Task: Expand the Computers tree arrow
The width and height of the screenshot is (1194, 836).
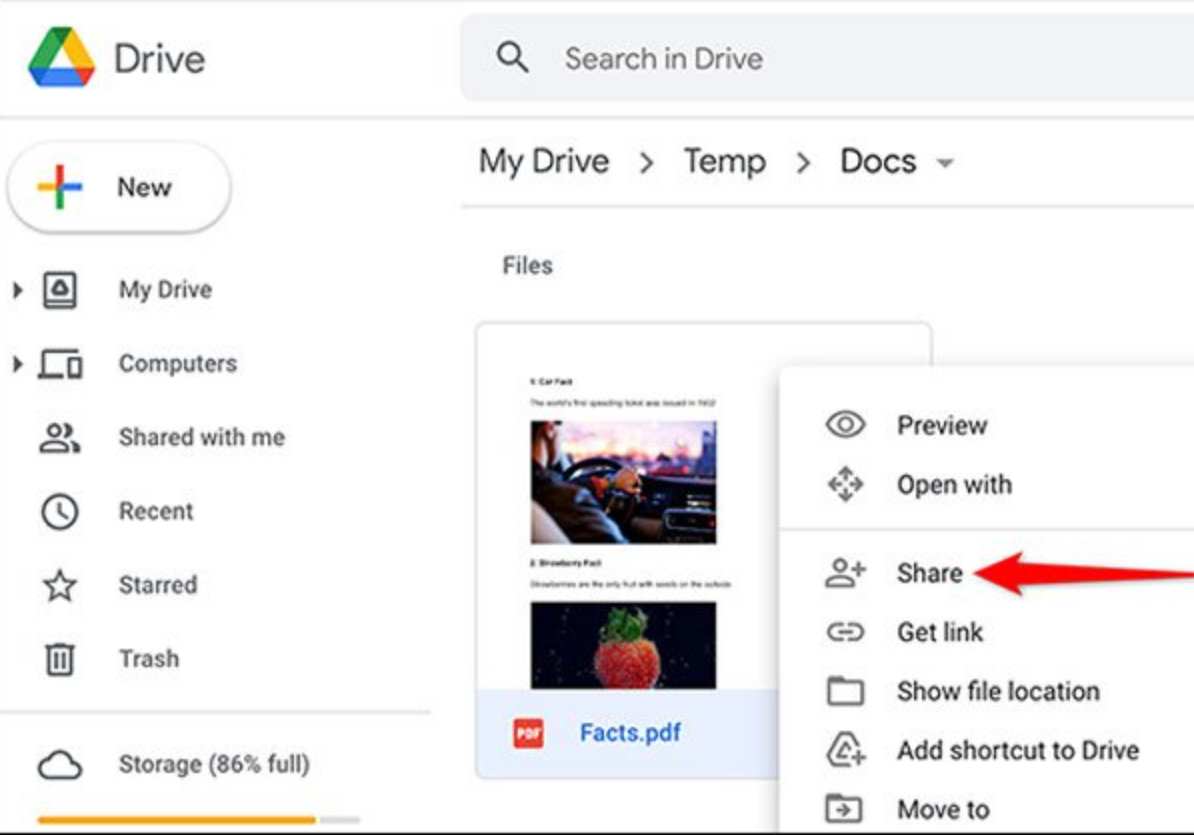Action: click(x=17, y=364)
